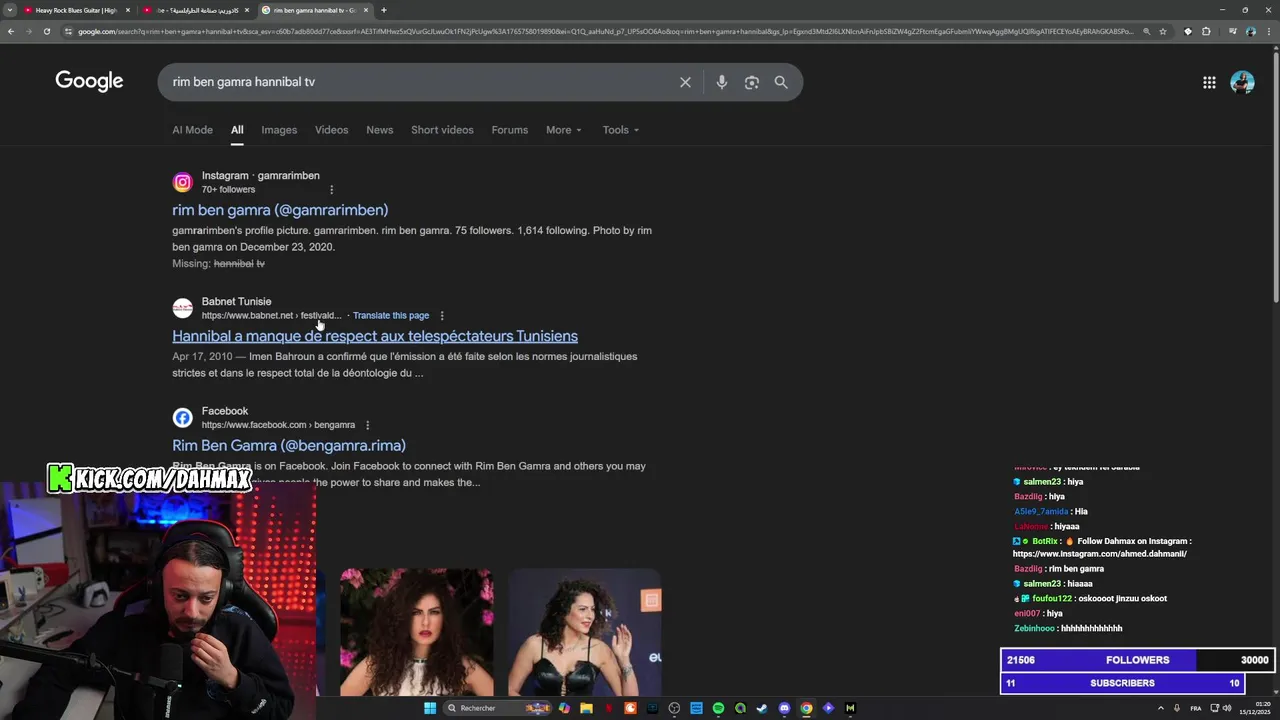Open Hannibal a manque de respect result
The image size is (1280, 720).
375,336
